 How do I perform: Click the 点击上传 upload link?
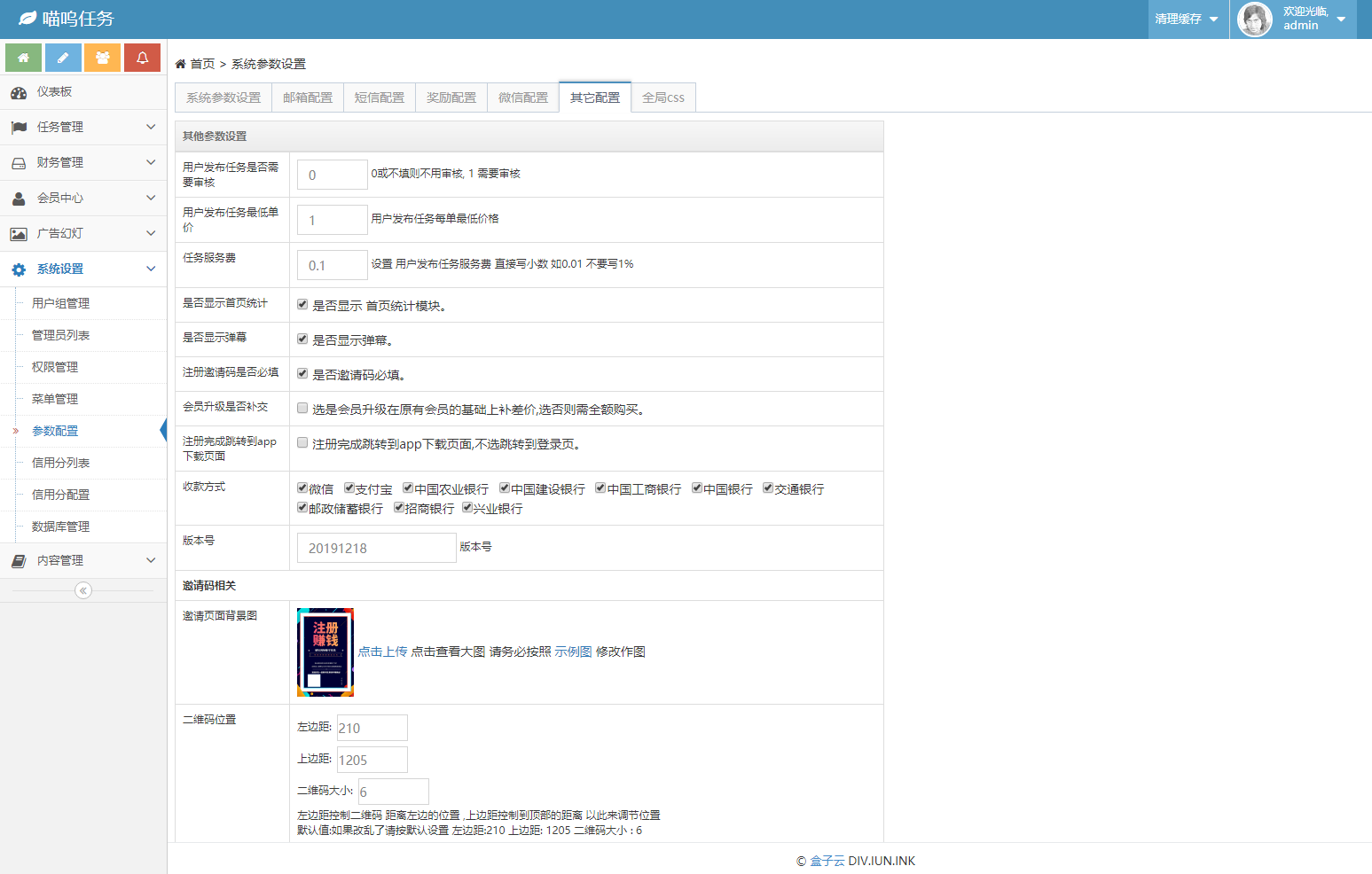(382, 652)
